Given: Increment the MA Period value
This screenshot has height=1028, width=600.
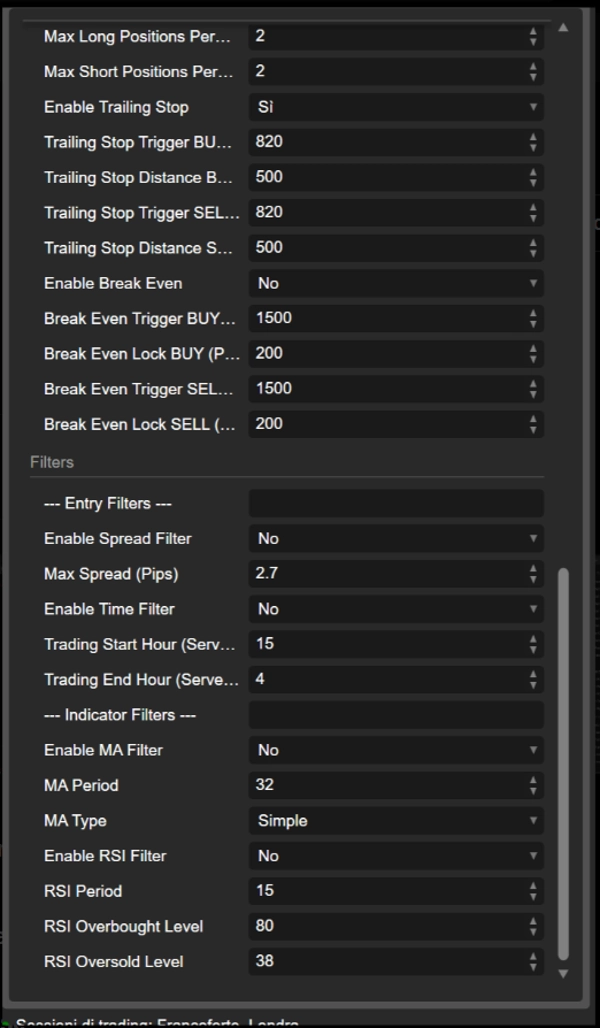Looking at the screenshot, I should coord(533,781).
